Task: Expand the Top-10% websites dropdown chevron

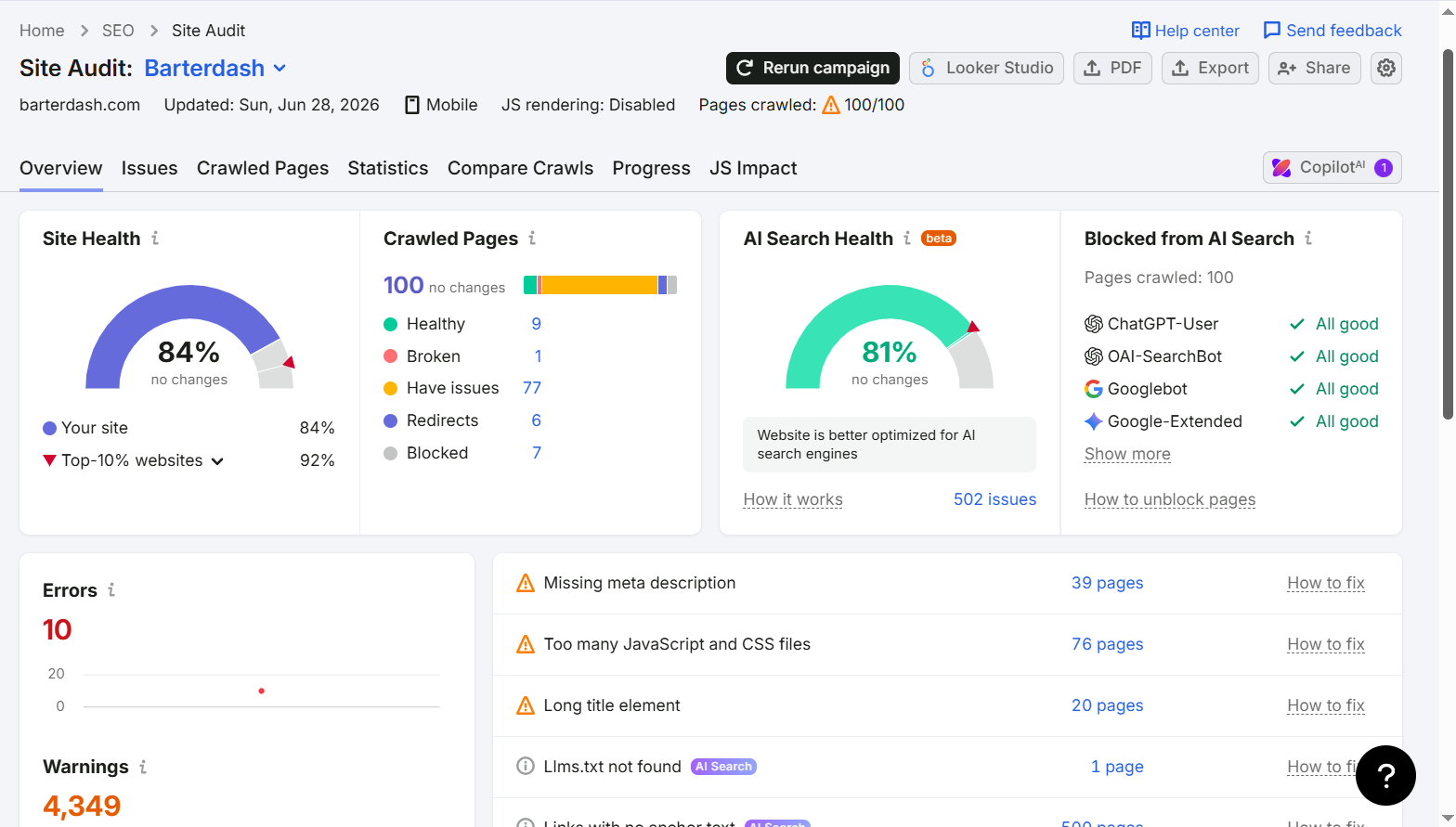Action: point(217,461)
